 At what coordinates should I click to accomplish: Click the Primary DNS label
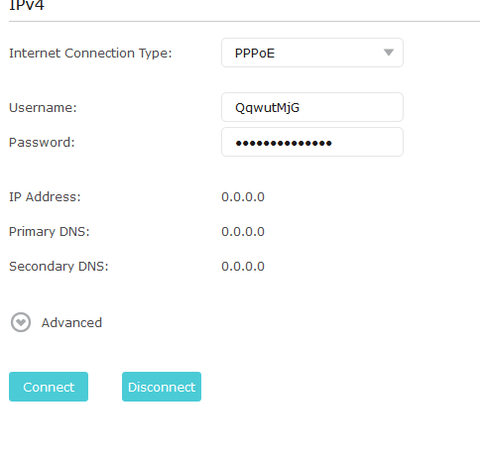point(49,232)
